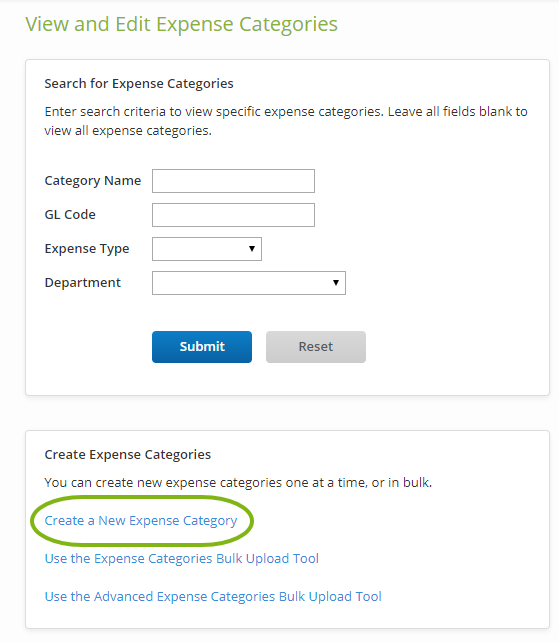This screenshot has width=559, height=642.
Task: Click the Create Expense Categories heading
Action: point(127,455)
